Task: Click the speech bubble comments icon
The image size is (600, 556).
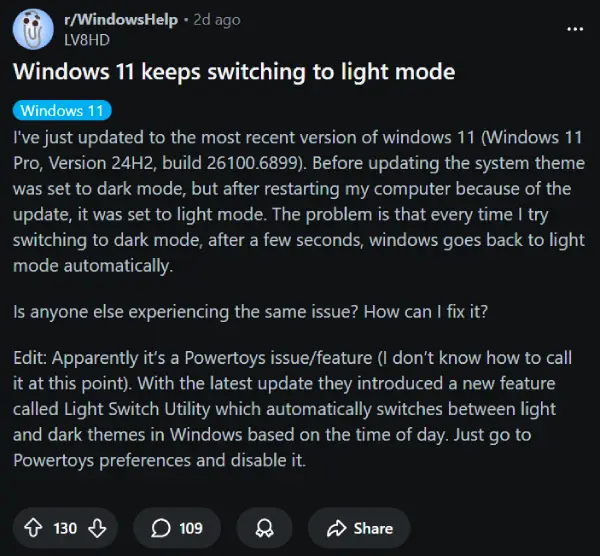Action: (x=160, y=528)
